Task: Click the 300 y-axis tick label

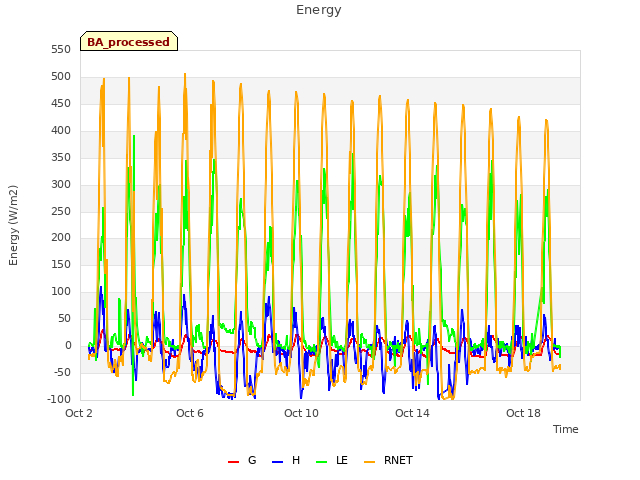Action: (x=61, y=184)
